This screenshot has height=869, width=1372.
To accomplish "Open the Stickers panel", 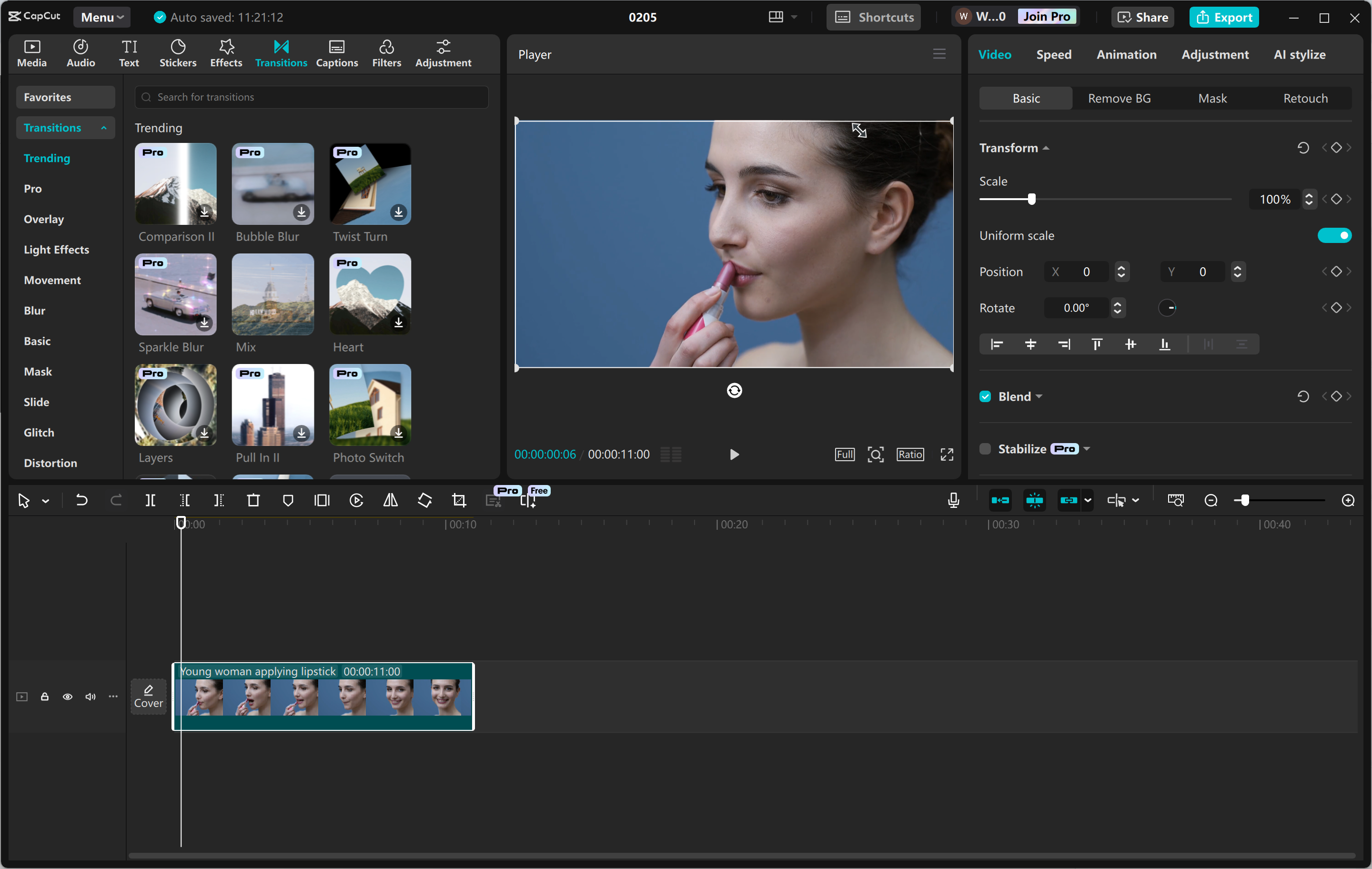I will point(178,53).
